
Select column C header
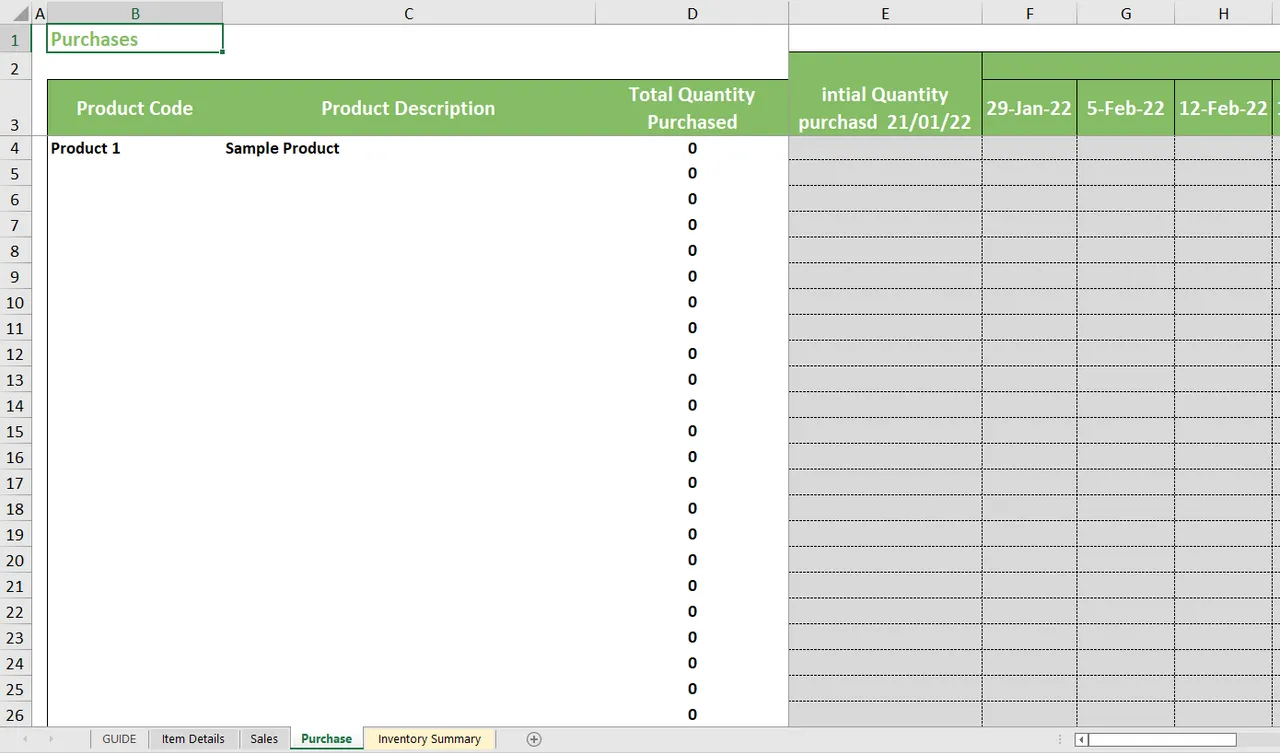point(409,13)
